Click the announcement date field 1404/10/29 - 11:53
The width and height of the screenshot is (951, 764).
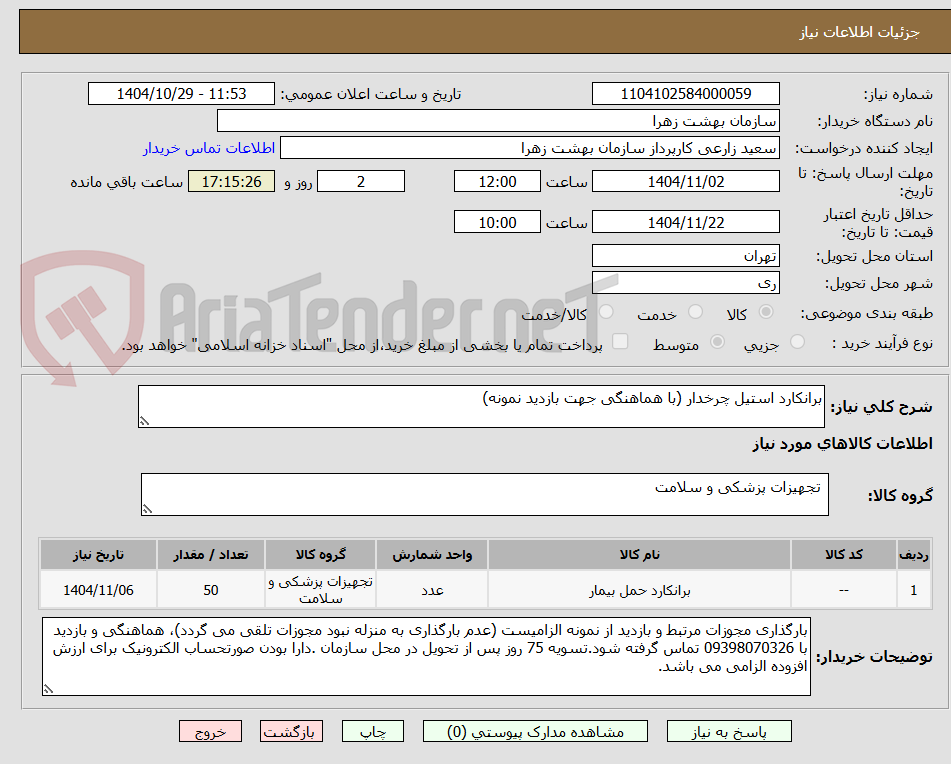click(181, 94)
